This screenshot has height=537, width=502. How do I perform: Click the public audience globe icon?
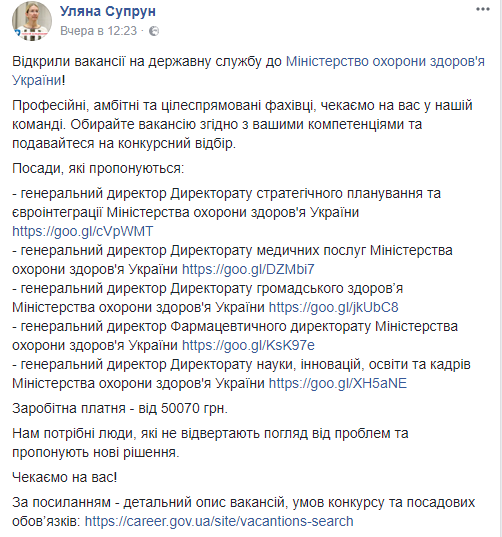154,31
